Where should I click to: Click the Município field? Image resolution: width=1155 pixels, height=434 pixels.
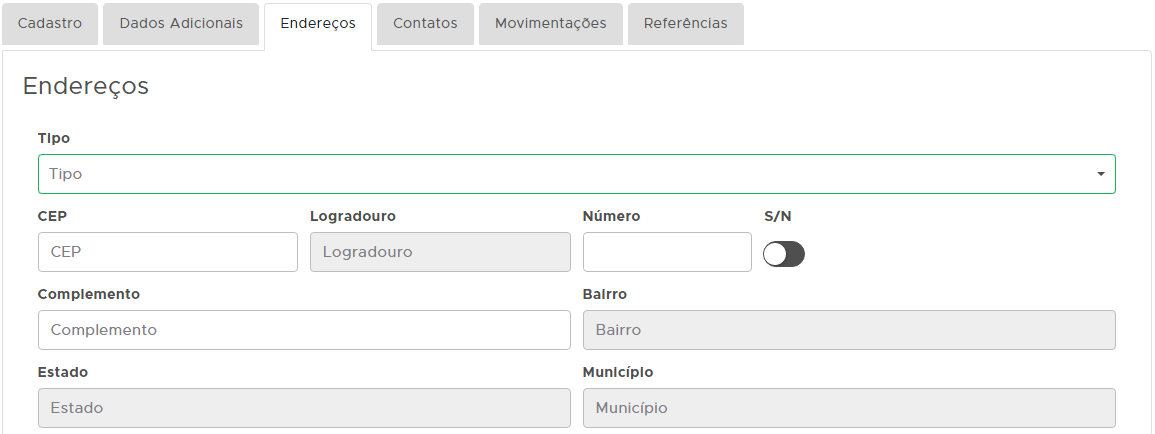(849, 408)
